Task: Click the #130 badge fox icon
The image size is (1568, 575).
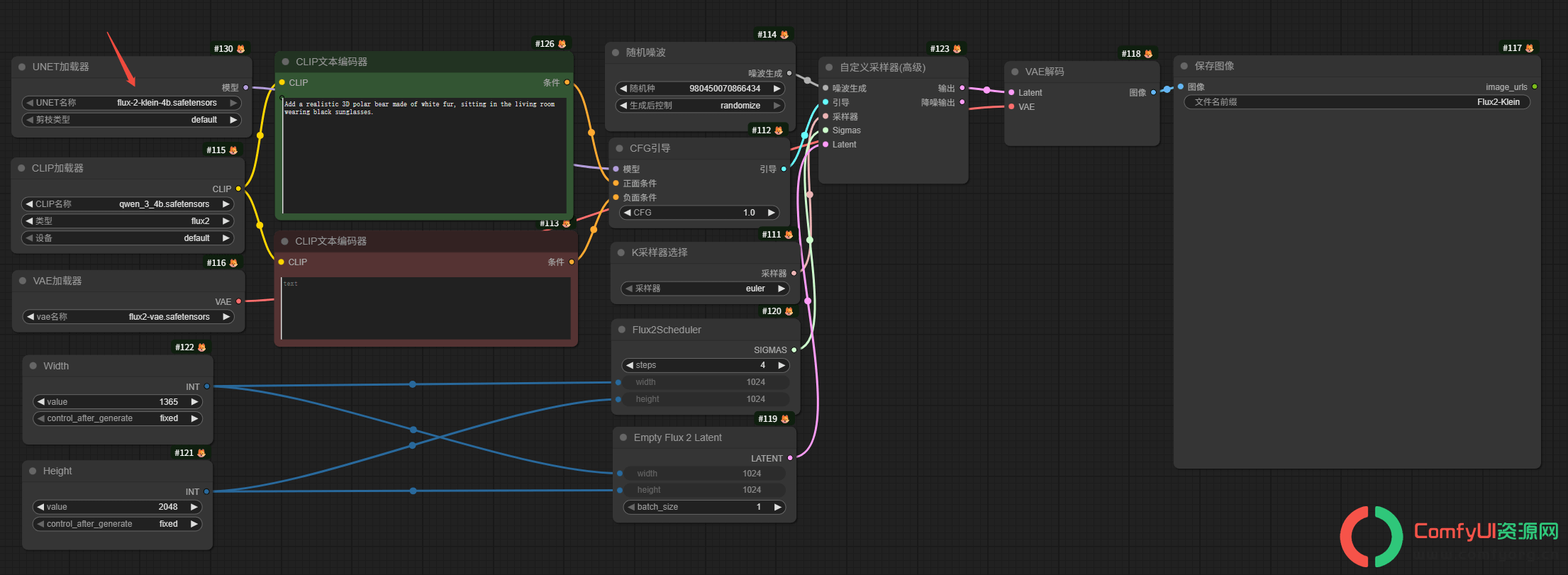Action: point(241,49)
